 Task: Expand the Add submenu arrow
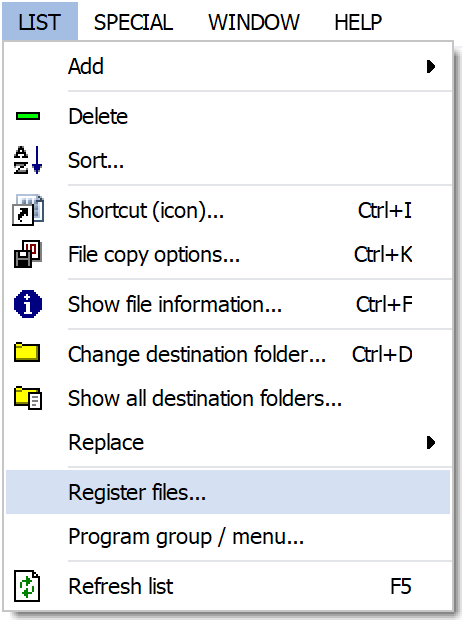point(431,66)
